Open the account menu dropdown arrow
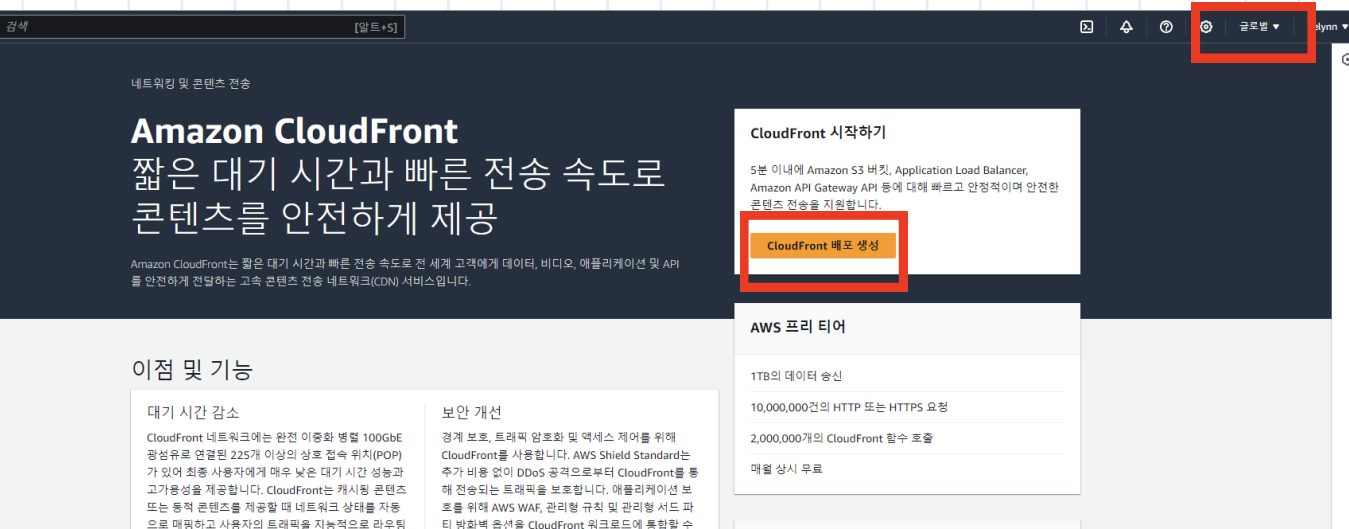 (x=1344, y=27)
